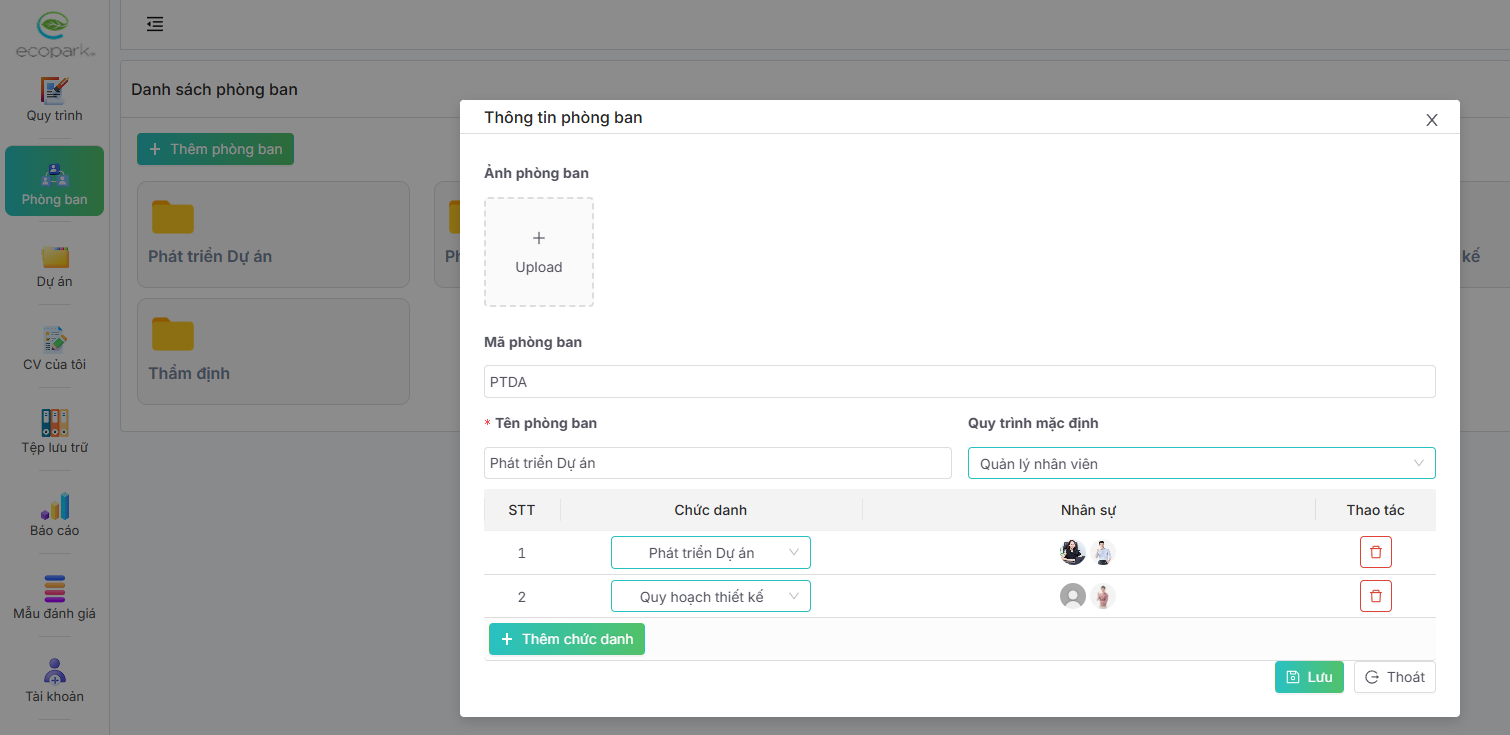Click the Tên phòng ban input
The width and height of the screenshot is (1510, 735).
click(x=717, y=463)
